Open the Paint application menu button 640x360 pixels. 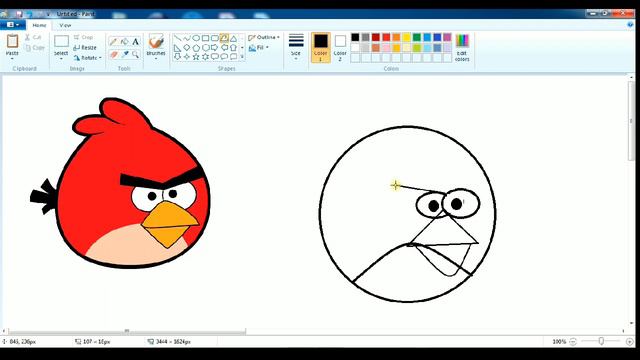(13, 25)
